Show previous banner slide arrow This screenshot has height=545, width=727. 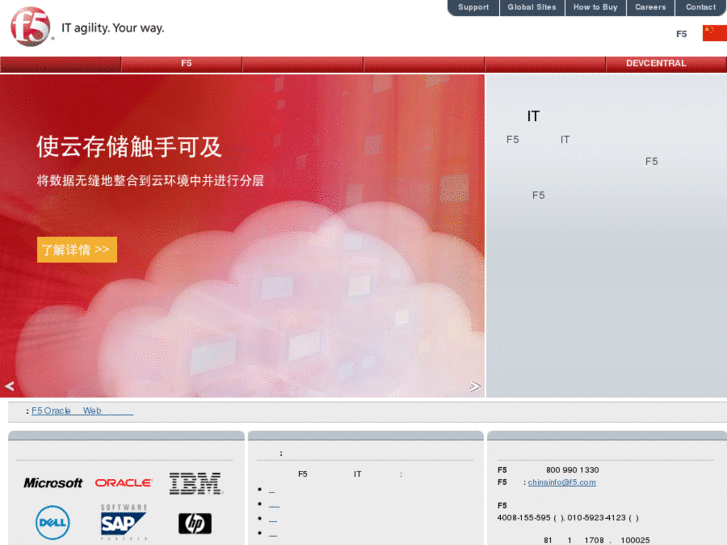pos(9,386)
